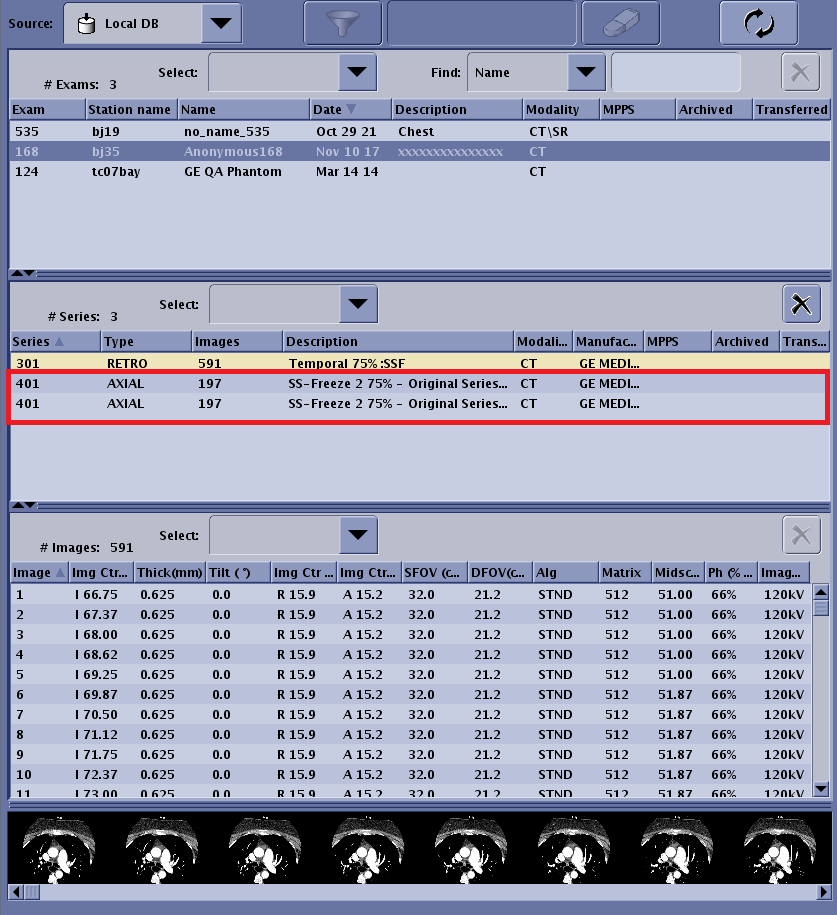Open the Find Name dropdown

(x=586, y=72)
